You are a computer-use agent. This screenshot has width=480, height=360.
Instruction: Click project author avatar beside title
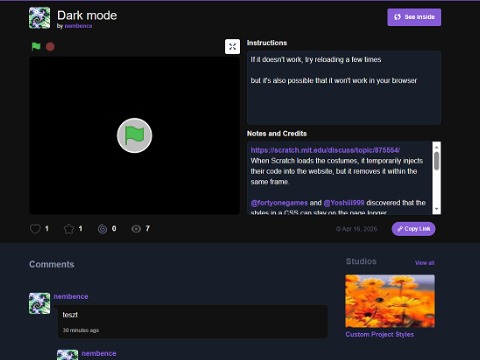[39, 18]
